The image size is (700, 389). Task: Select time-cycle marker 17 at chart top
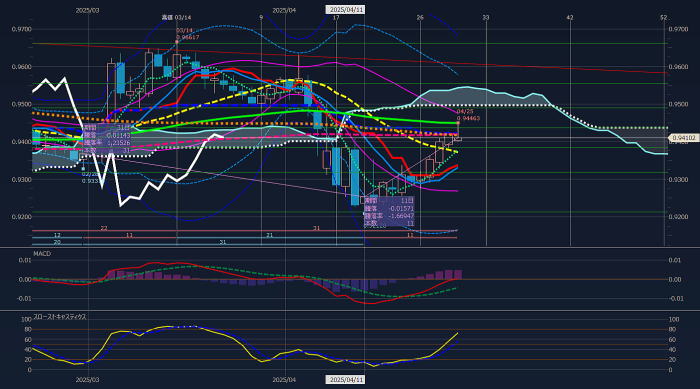tap(336, 17)
